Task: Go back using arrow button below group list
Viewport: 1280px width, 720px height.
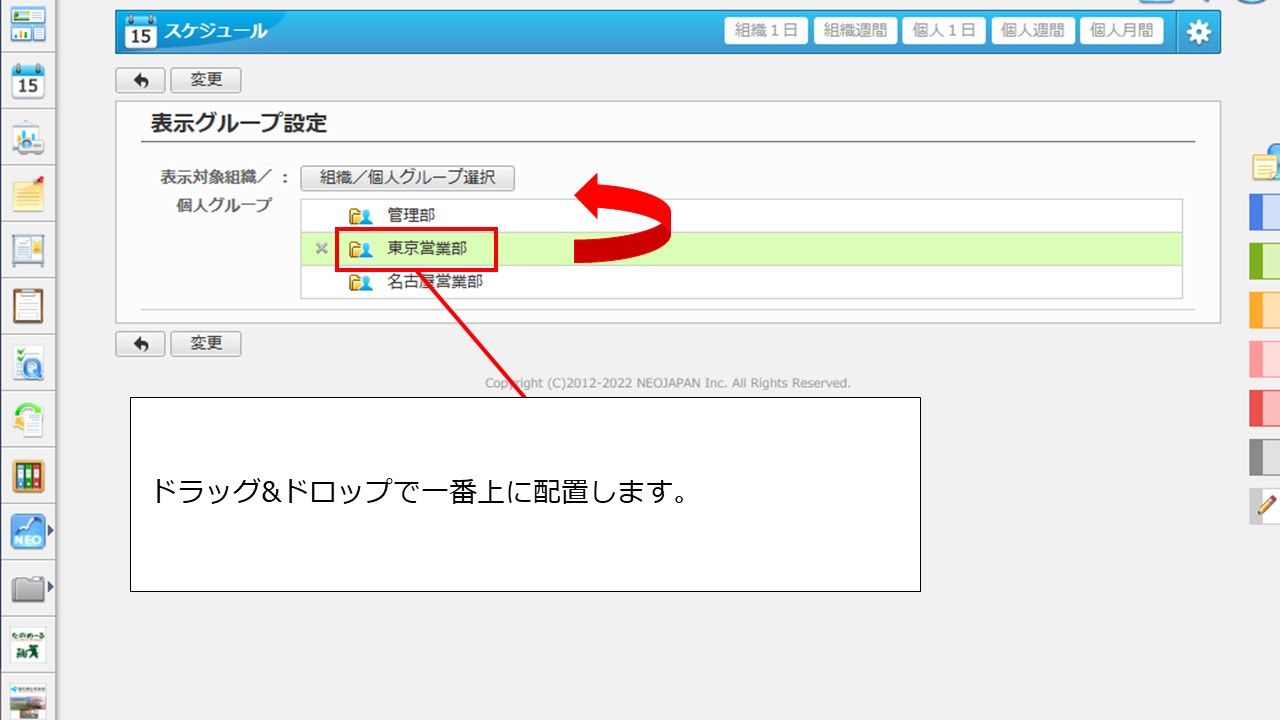Action: coord(141,343)
